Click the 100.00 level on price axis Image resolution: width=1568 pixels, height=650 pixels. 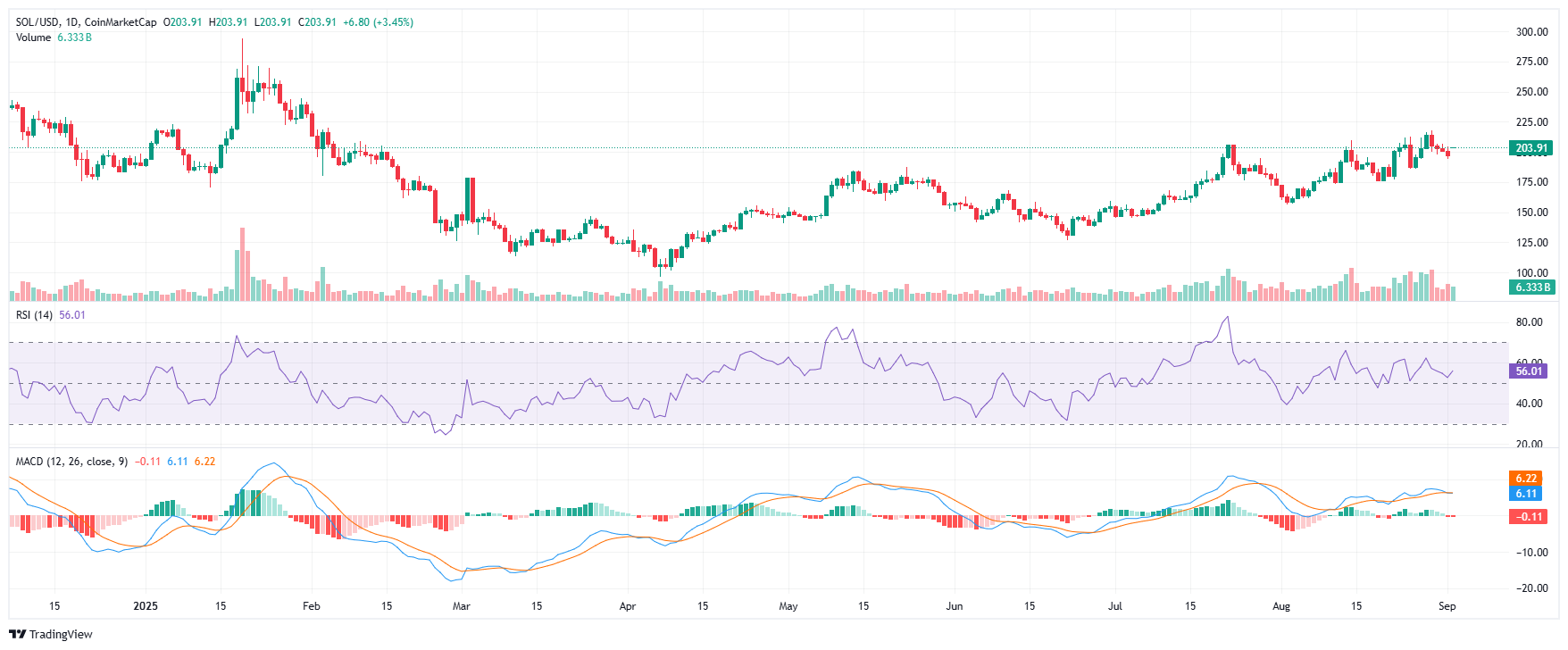click(x=1531, y=273)
